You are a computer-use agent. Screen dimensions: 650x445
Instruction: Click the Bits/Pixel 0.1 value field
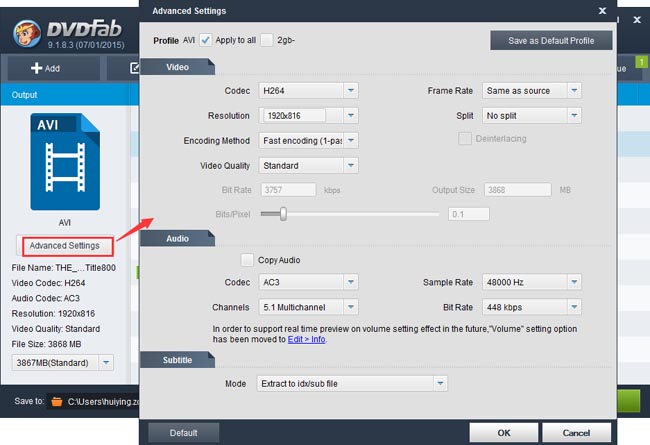coord(469,214)
